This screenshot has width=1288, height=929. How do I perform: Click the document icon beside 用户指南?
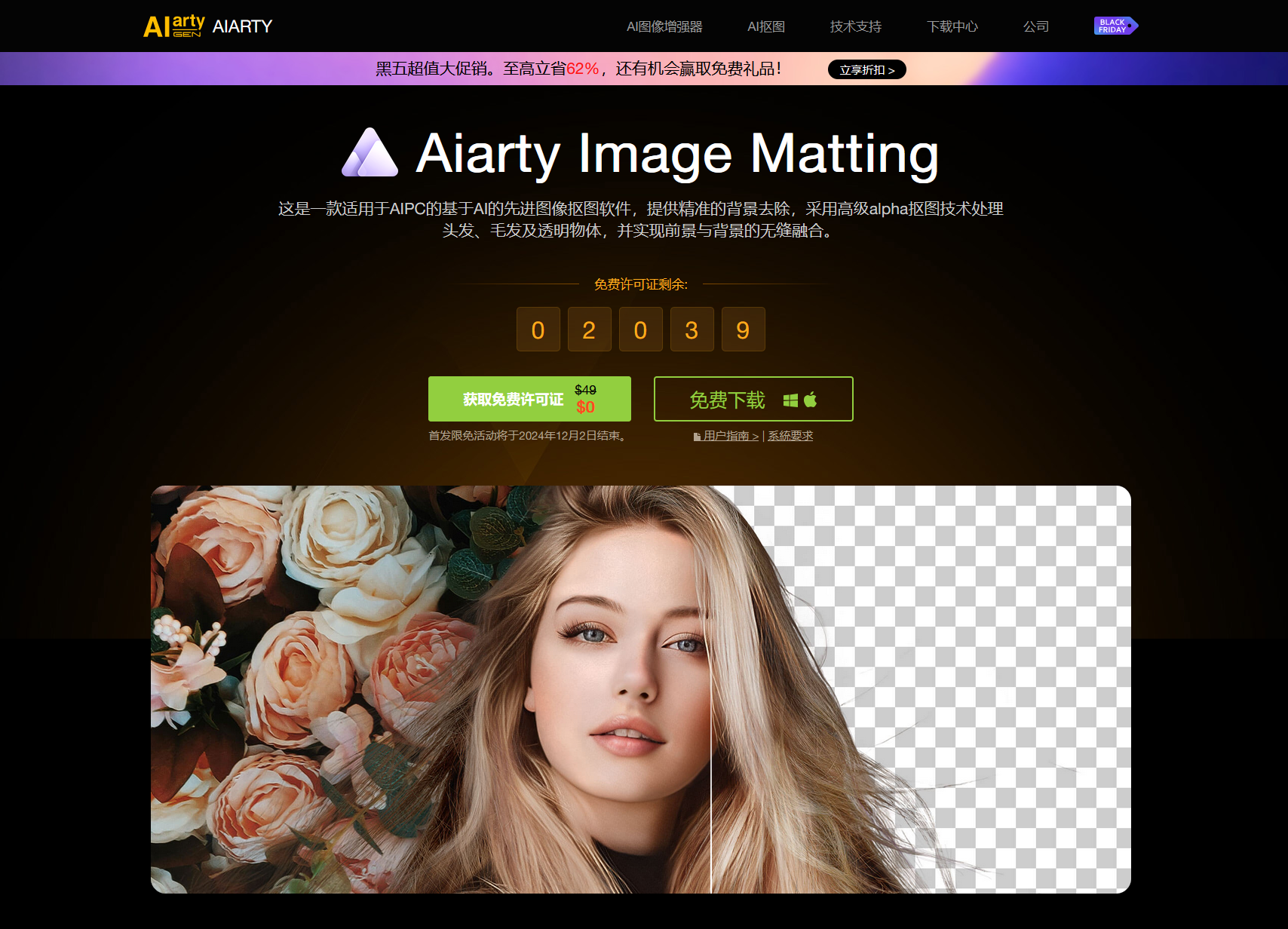click(697, 437)
